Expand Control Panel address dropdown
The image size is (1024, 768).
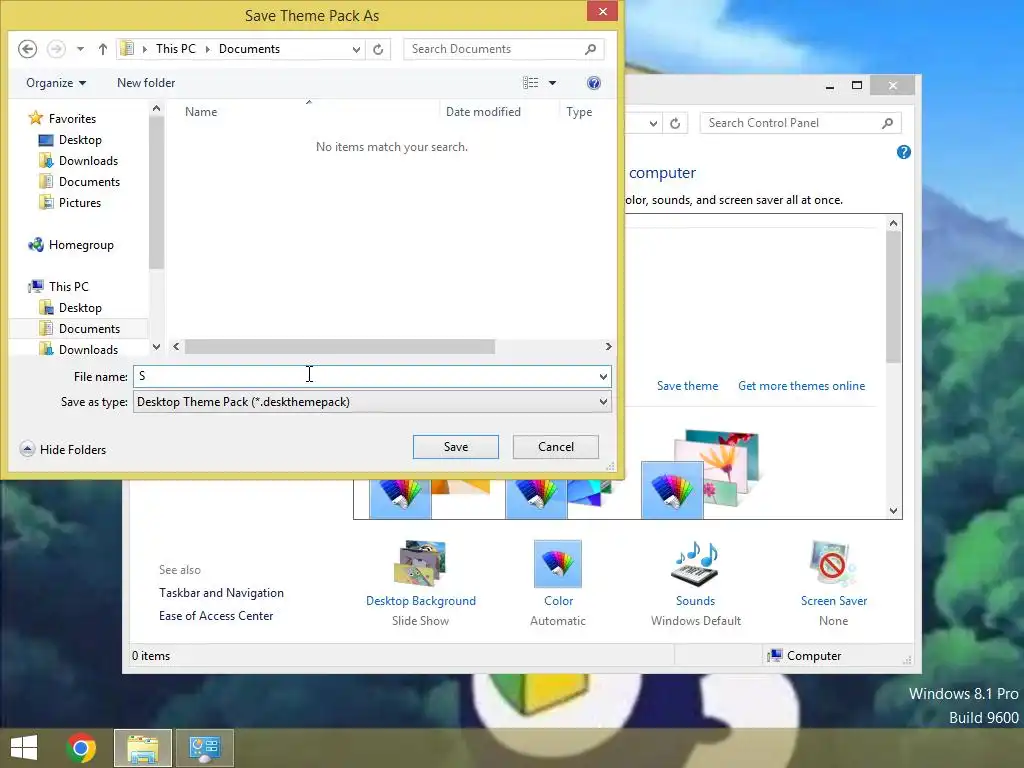click(x=653, y=123)
